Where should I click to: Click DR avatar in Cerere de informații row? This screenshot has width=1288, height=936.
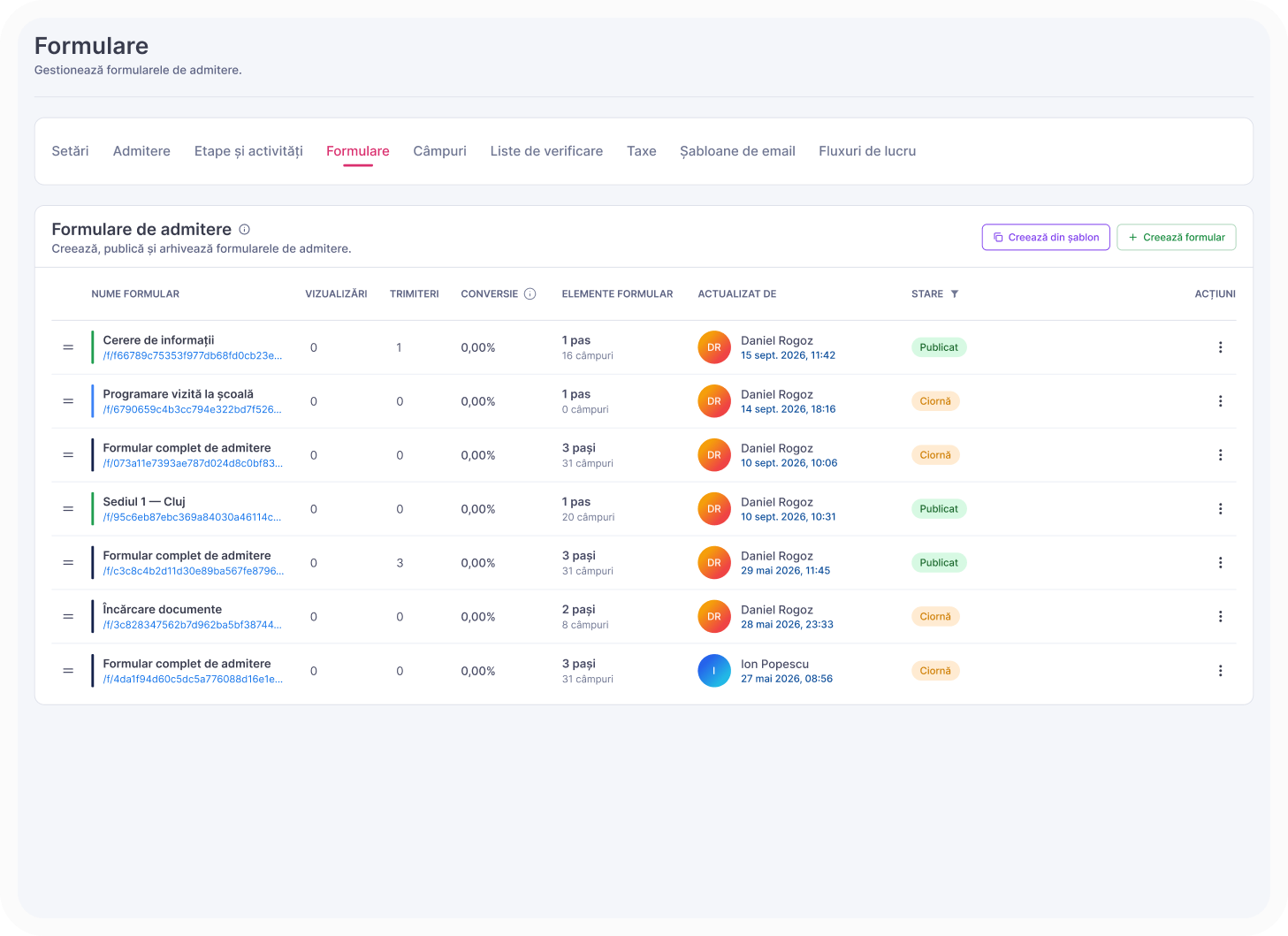point(714,347)
